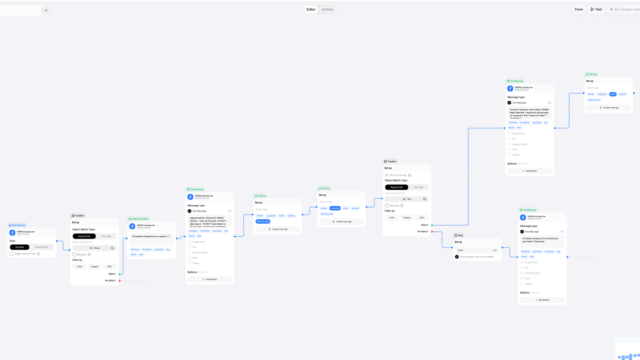Click search icon in #2 Yes keyword field
Screen dimensions: 640x360
[424, 199]
